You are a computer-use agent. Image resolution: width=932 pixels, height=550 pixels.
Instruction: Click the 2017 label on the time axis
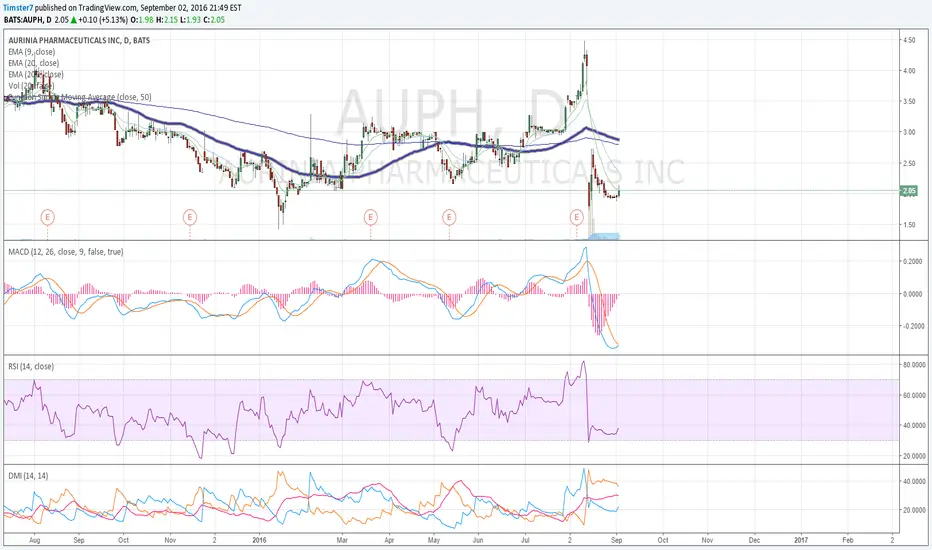tap(801, 540)
